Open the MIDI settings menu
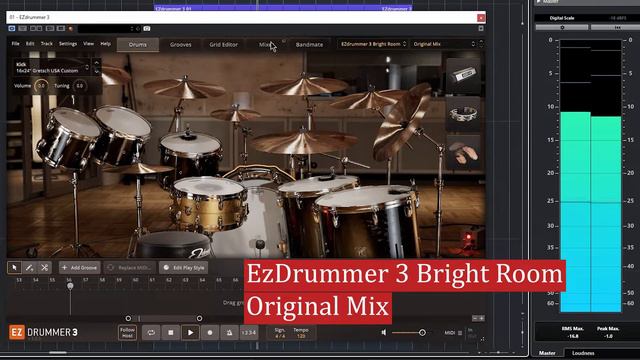The image size is (640, 360). pos(453,333)
